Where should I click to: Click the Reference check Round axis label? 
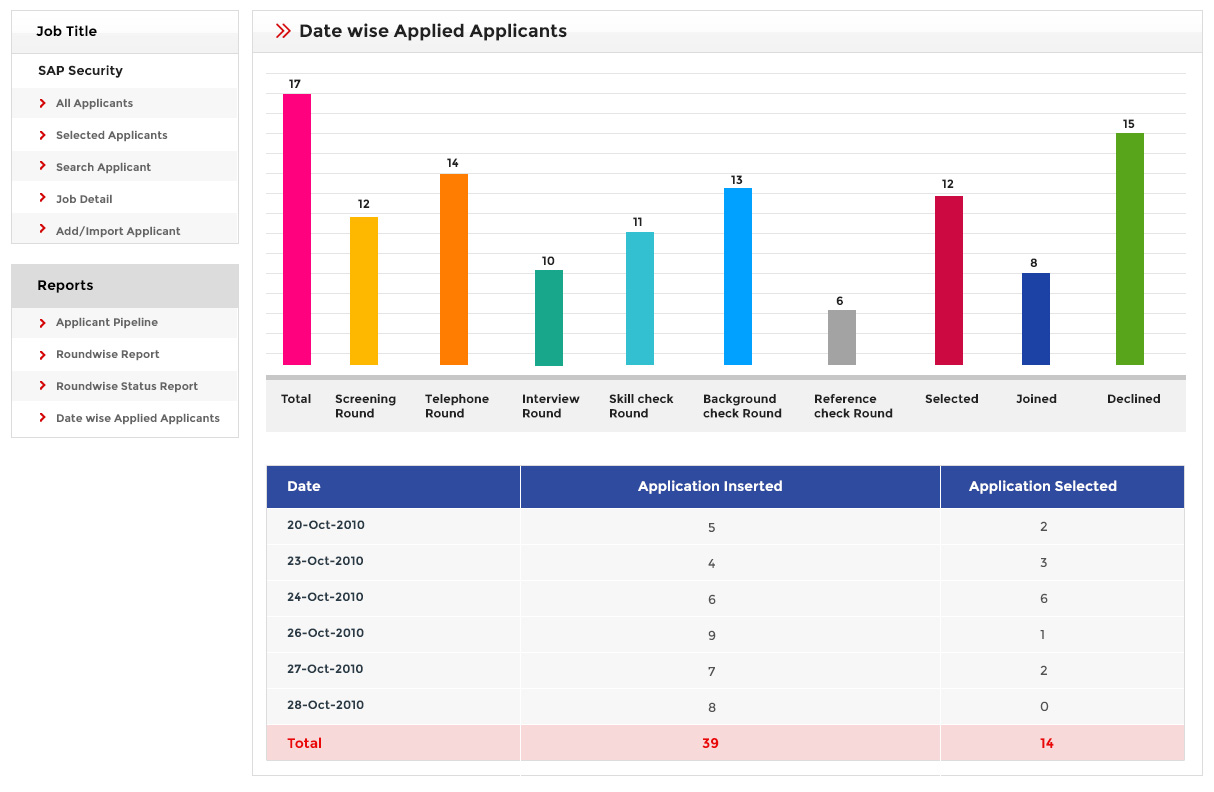[853, 406]
